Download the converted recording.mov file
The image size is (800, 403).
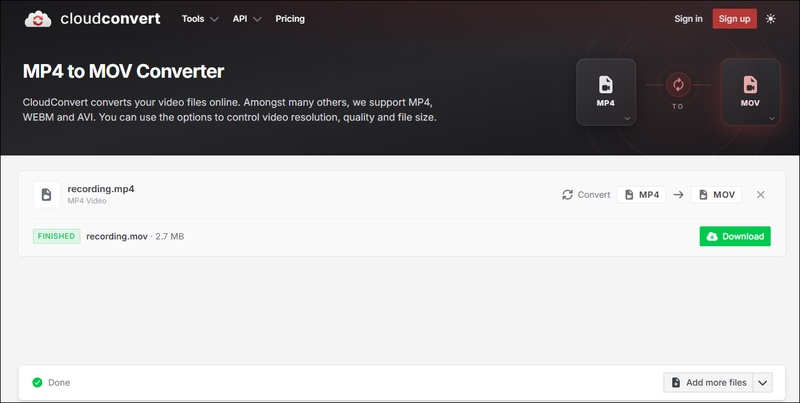point(735,236)
